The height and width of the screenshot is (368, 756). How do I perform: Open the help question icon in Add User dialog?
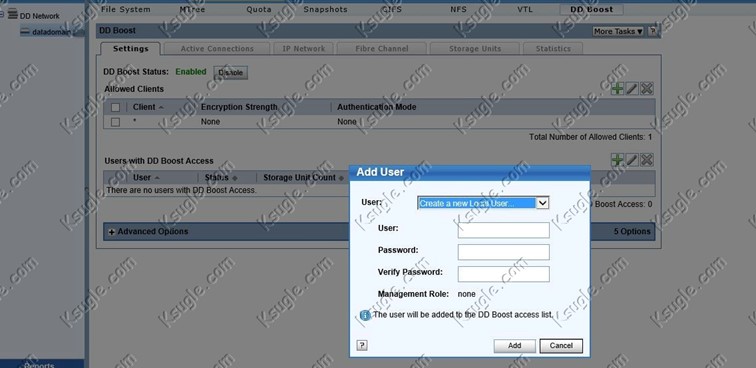(362, 345)
